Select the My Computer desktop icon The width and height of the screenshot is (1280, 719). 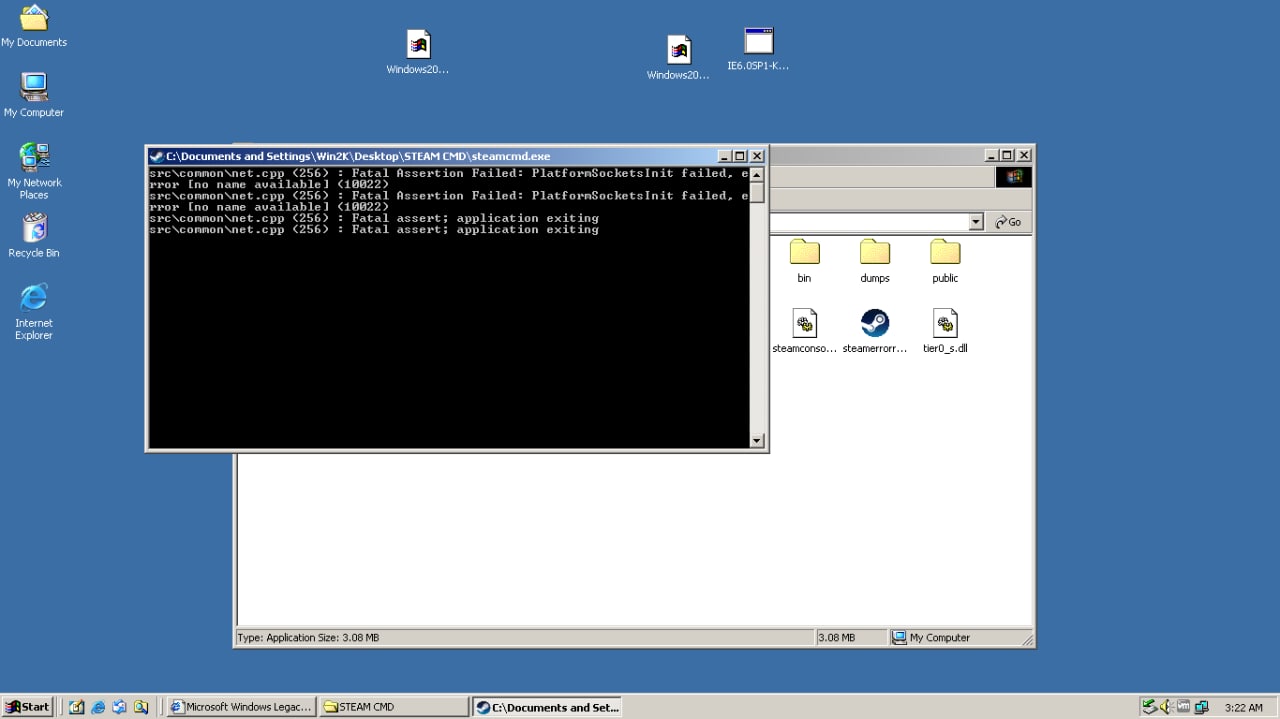(x=34, y=96)
